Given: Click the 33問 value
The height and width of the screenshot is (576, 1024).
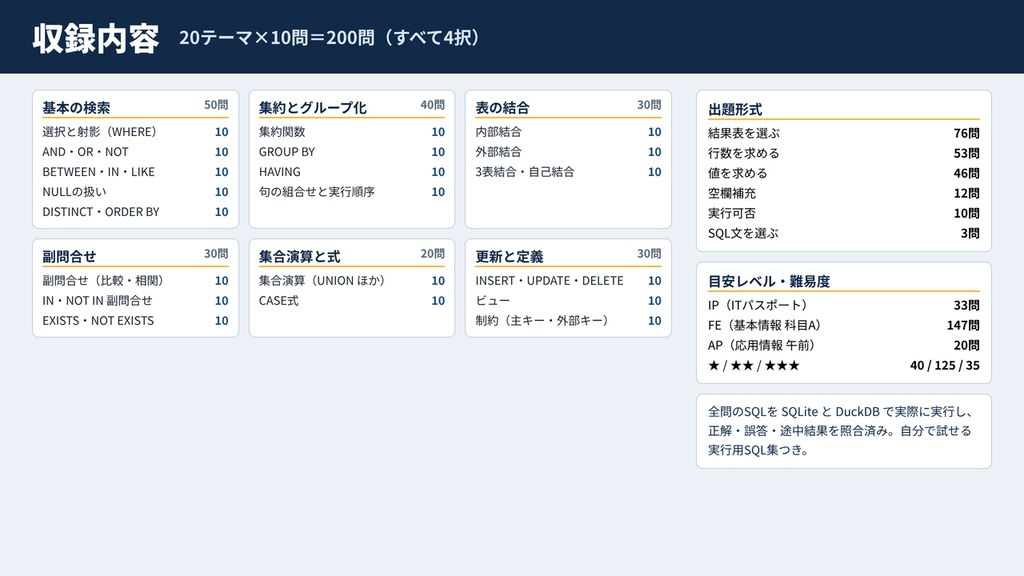Looking at the screenshot, I should [x=967, y=305].
